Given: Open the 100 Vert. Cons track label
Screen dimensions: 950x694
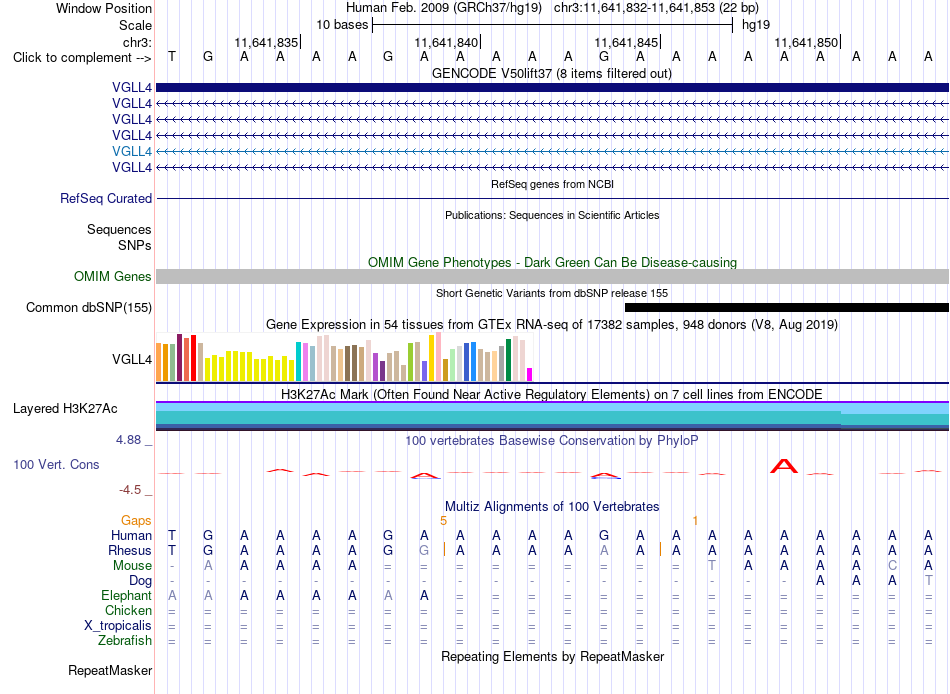Looking at the screenshot, I should coord(56,464).
